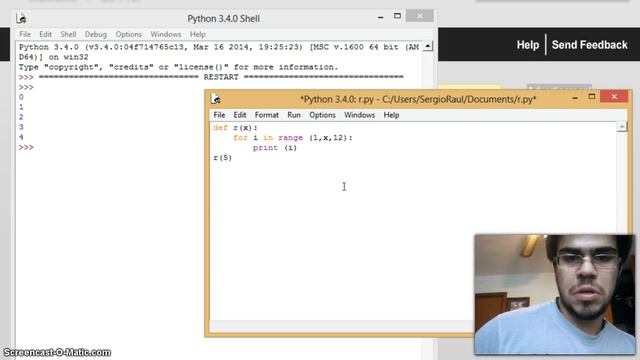Open Debug menu in Python Shell window

(x=96, y=34)
